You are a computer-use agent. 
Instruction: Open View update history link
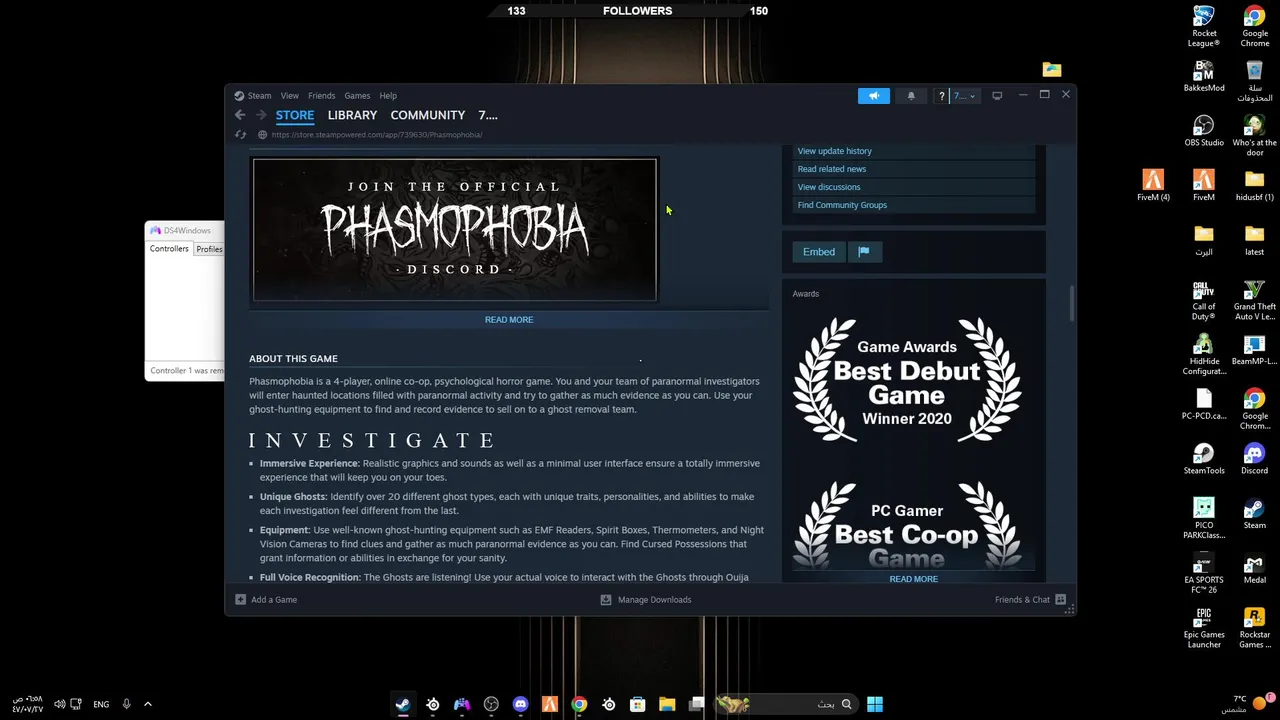pyautogui.click(x=835, y=151)
